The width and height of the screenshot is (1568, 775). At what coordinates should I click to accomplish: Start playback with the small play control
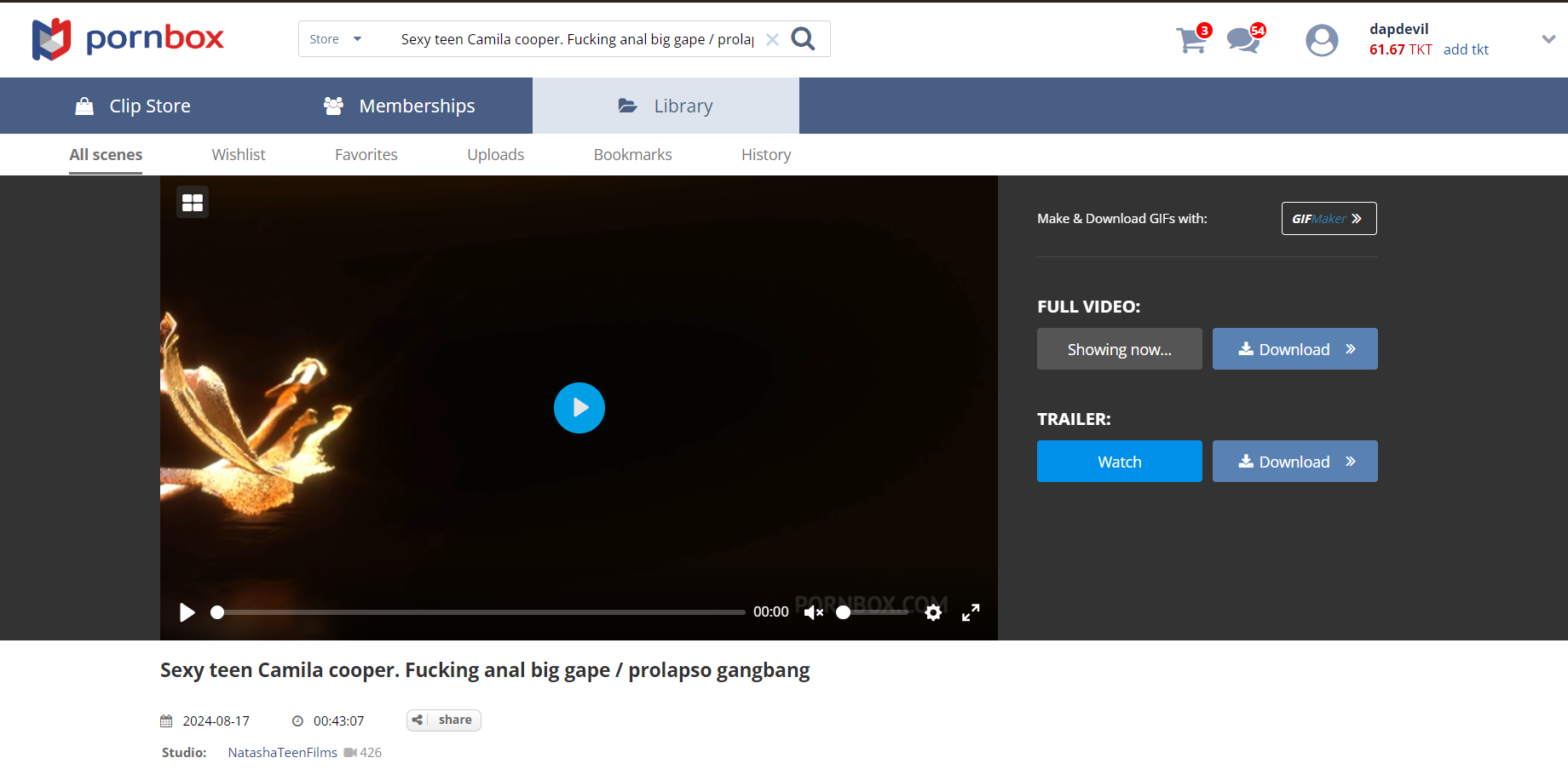click(187, 612)
